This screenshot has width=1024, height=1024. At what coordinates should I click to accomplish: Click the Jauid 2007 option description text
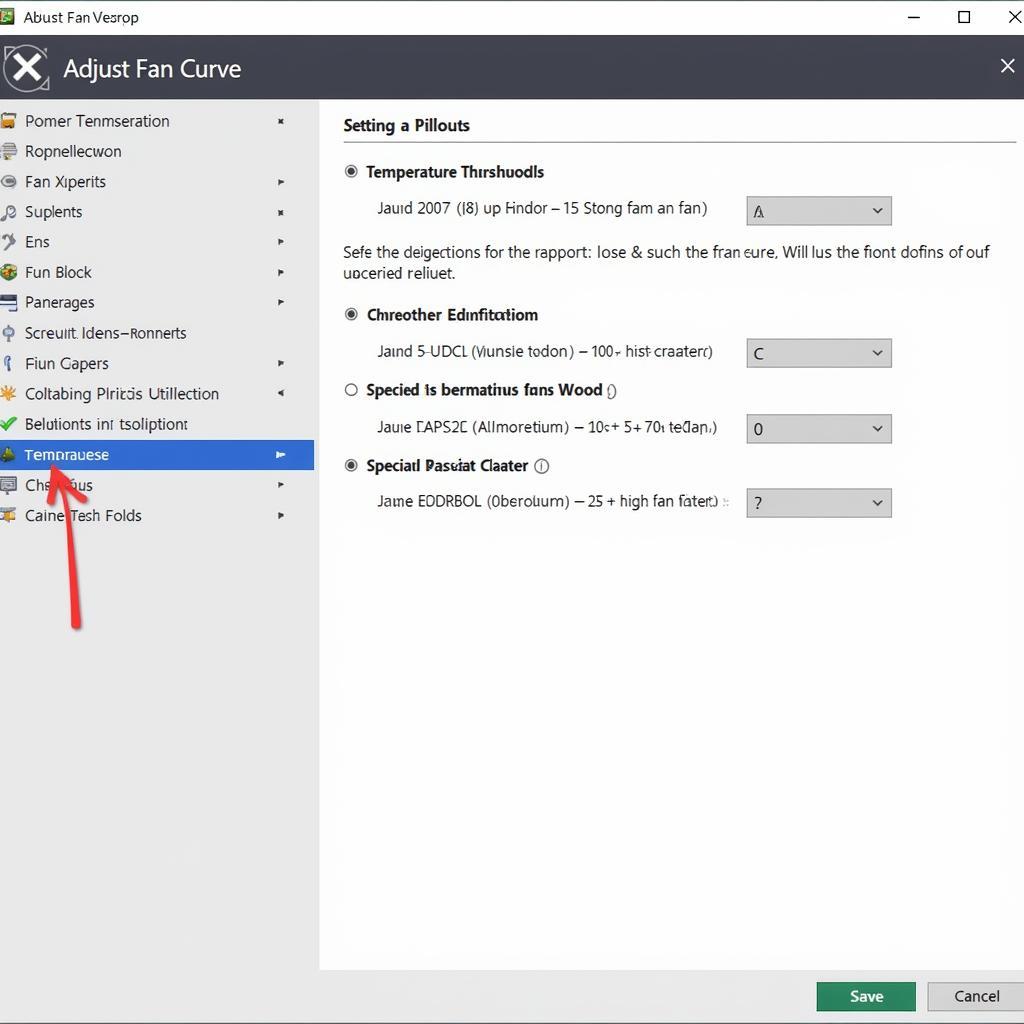coord(542,208)
